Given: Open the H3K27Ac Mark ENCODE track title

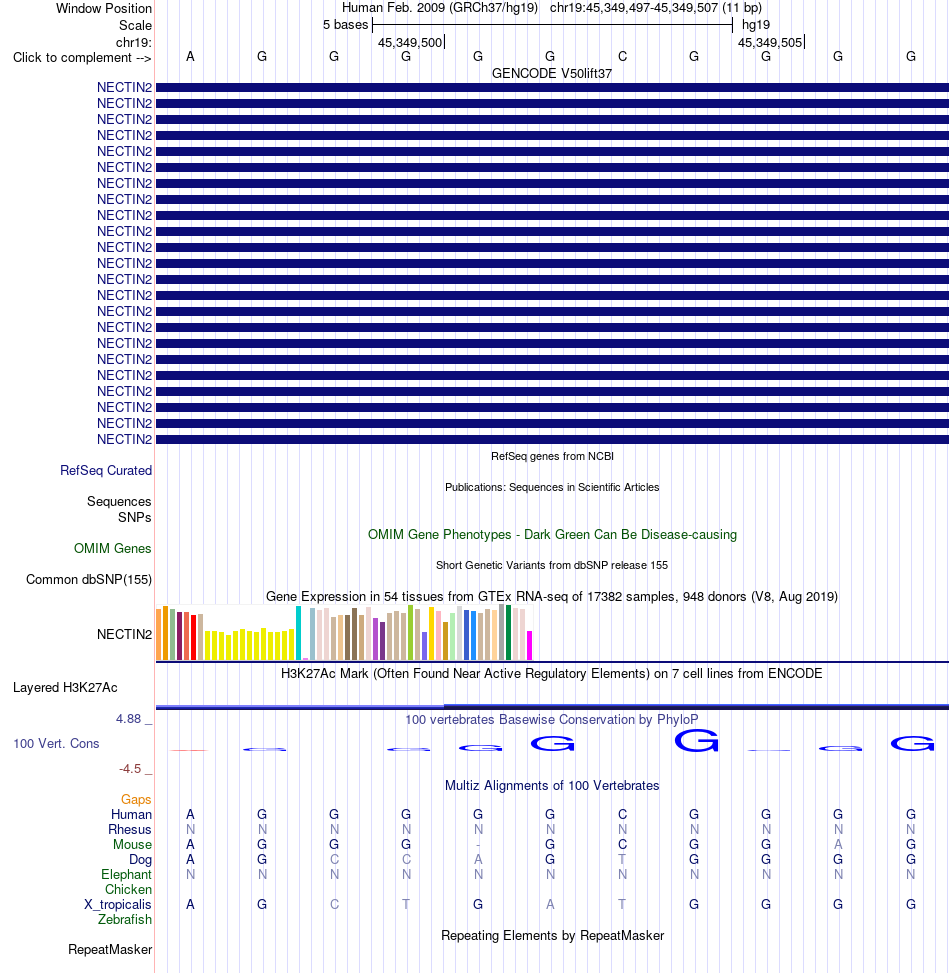Looking at the screenshot, I should (552, 673).
